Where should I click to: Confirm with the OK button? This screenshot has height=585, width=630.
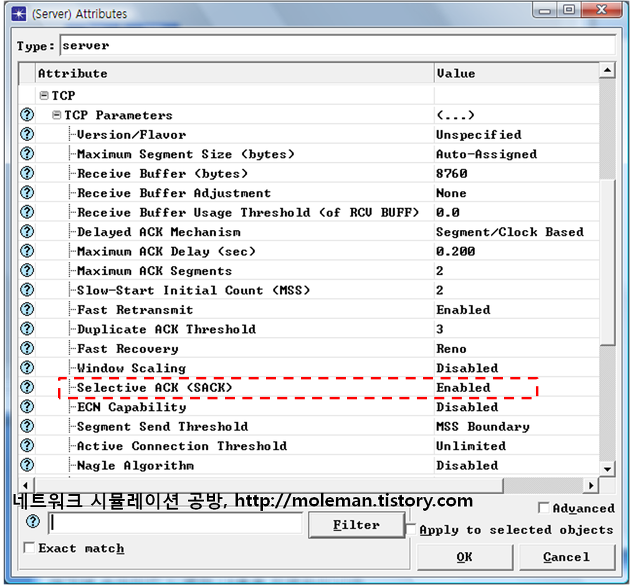click(464, 557)
